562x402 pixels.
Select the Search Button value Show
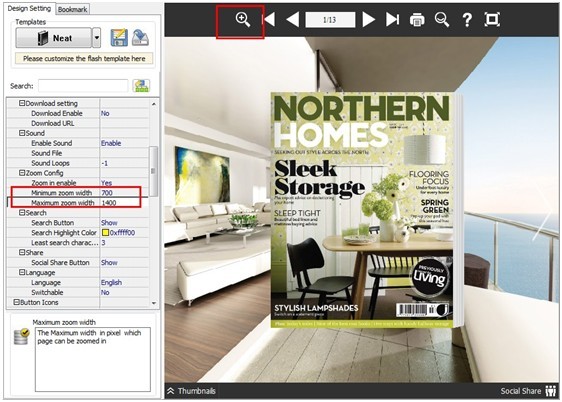point(109,222)
